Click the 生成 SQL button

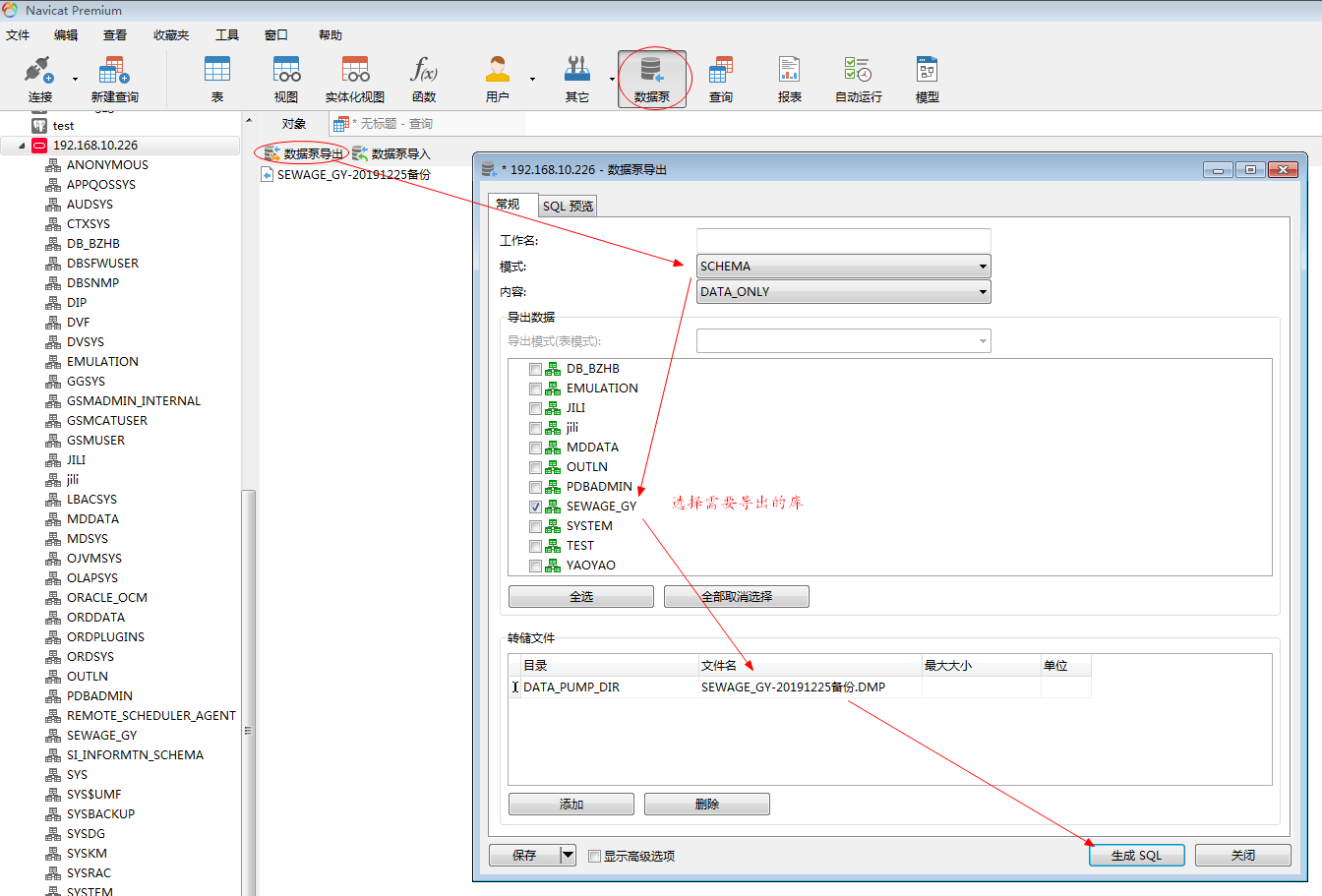(1137, 856)
